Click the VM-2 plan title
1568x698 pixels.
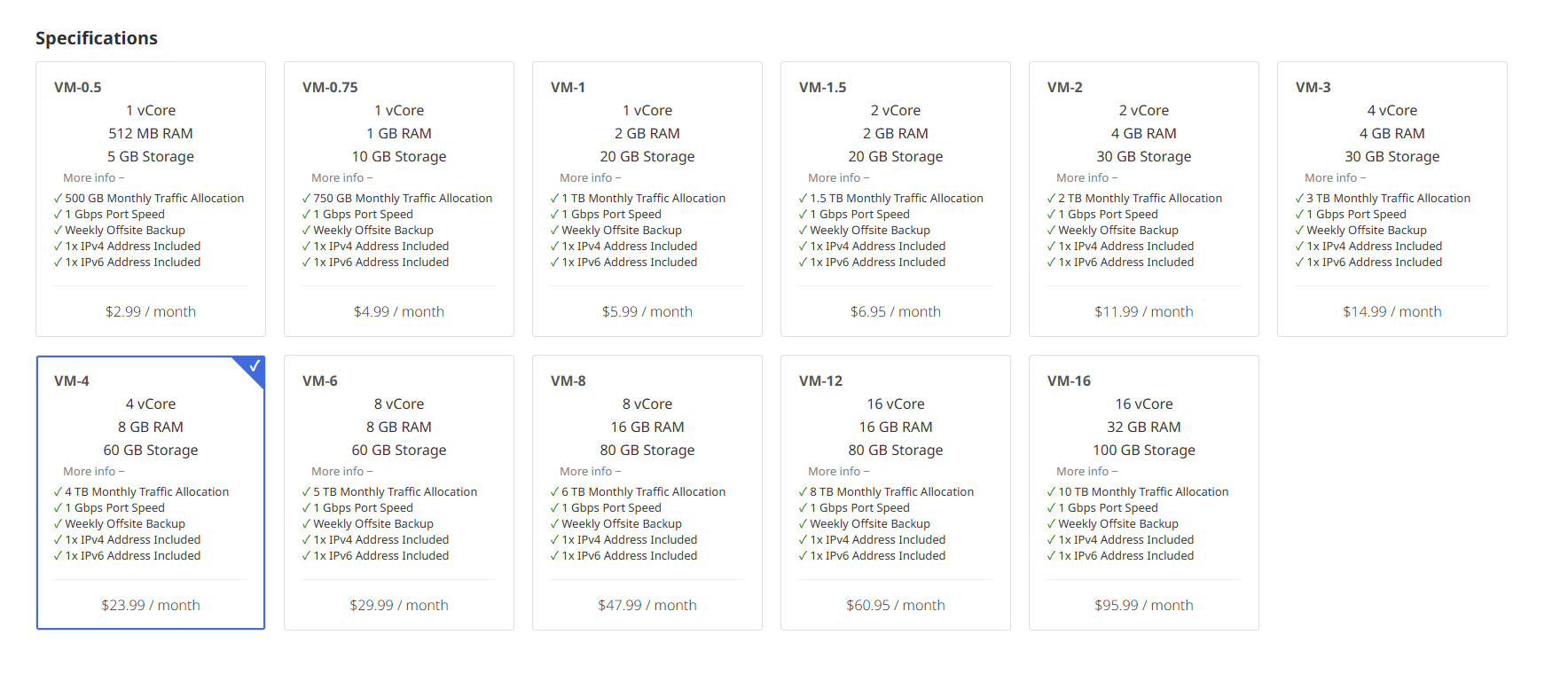point(1065,88)
